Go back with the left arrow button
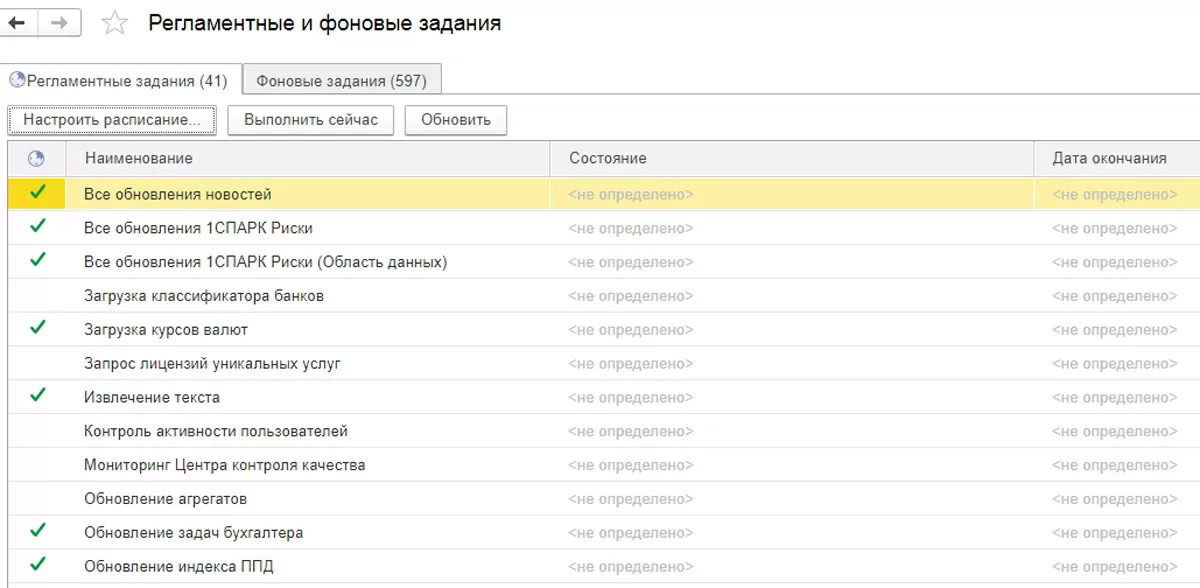1200x588 pixels. pos(19,23)
